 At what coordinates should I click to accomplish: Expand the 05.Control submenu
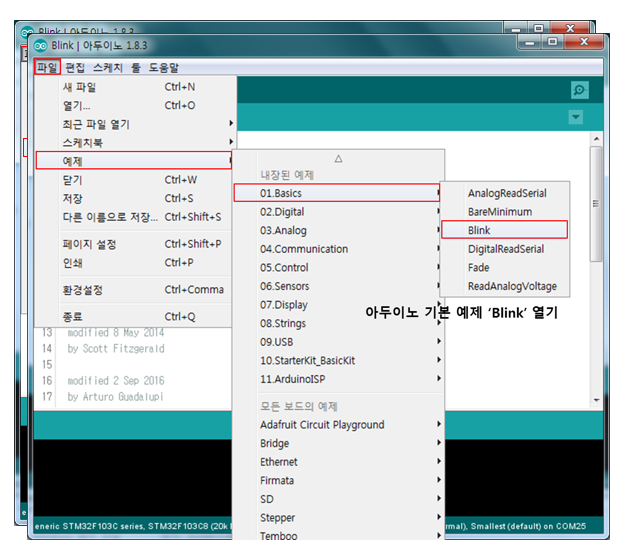point(338,267)
